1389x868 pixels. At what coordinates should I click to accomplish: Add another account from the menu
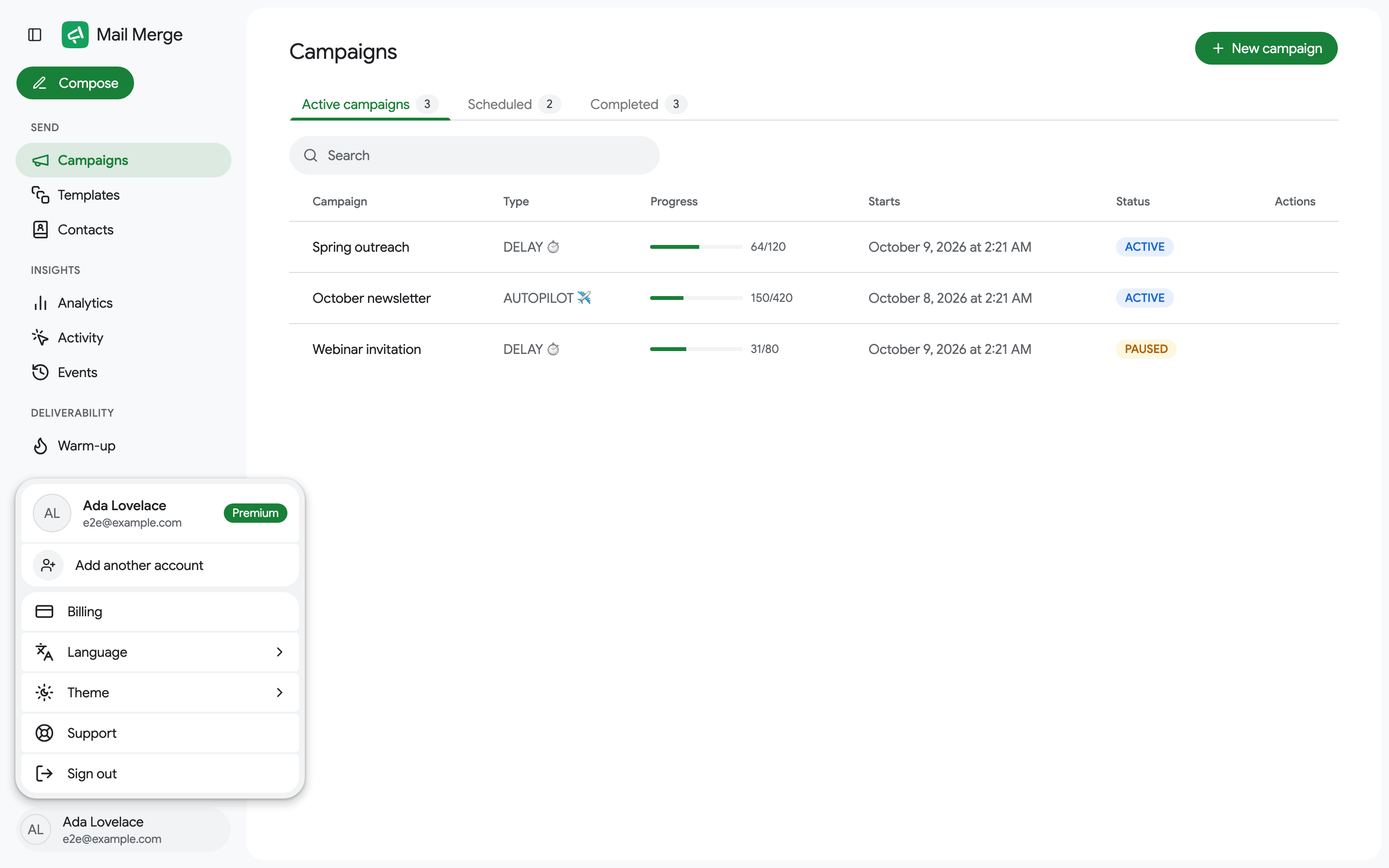click(x=160, y=566)
